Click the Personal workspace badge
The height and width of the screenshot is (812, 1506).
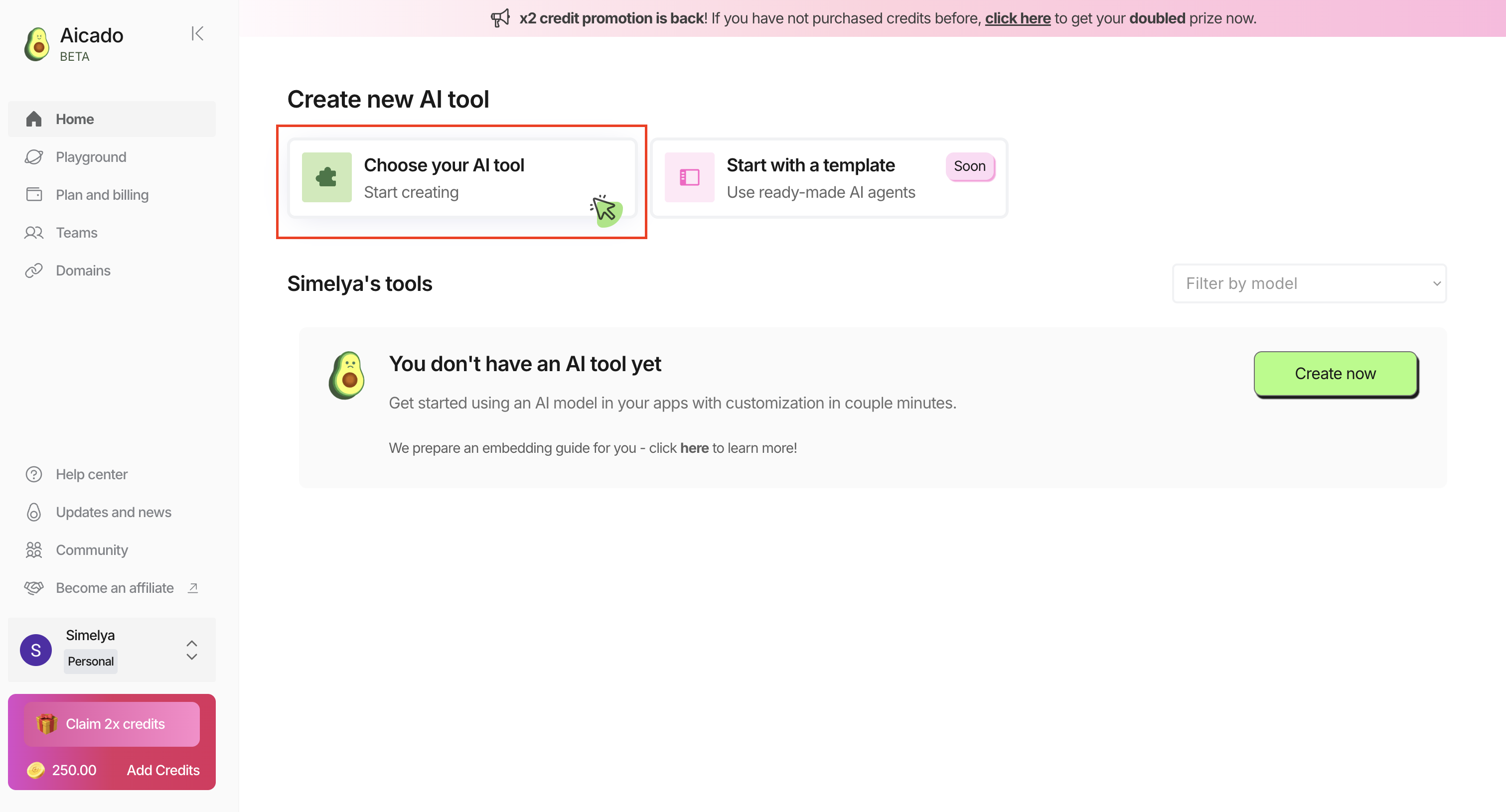tap(91, 661)
